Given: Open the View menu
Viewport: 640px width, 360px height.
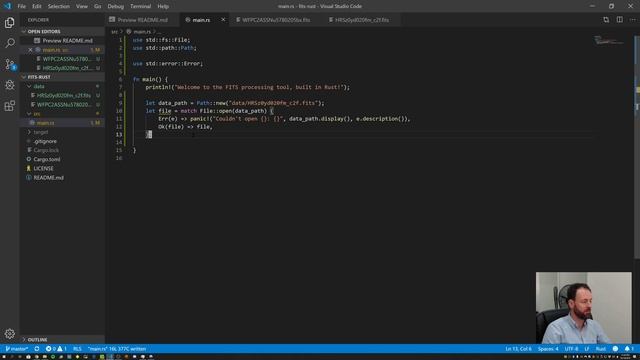Looking at the screenshot, I should [x=82, y=6].
